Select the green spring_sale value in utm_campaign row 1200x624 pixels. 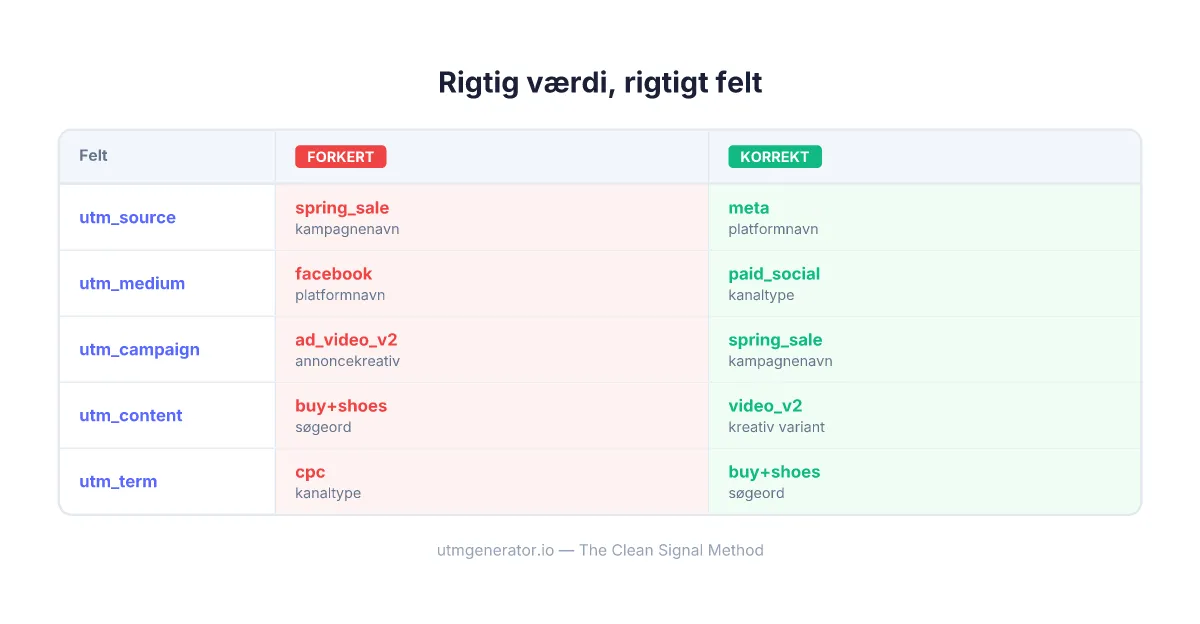tap(775, 340)
